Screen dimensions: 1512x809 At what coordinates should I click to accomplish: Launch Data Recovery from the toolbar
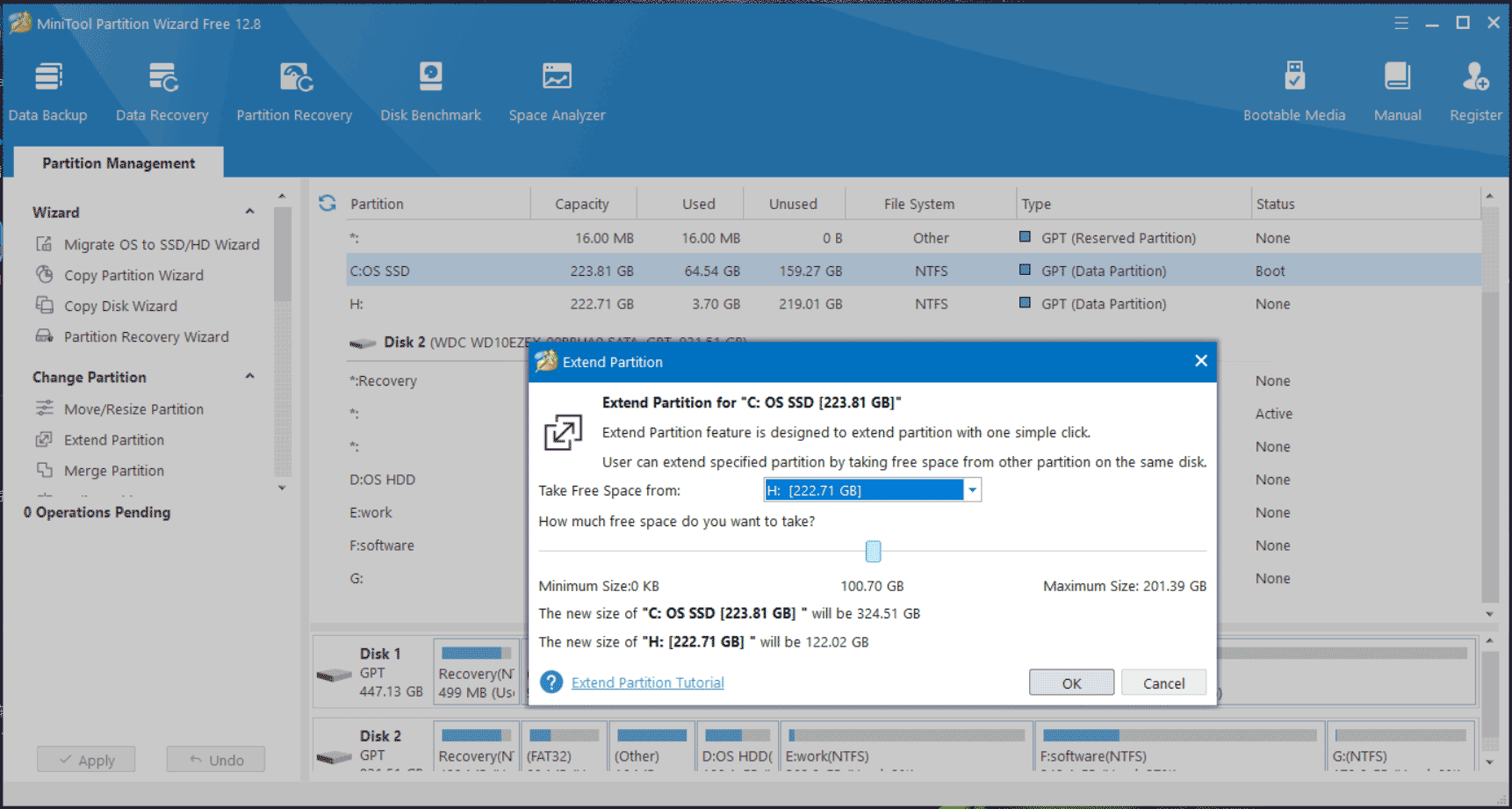click(162, 92)
